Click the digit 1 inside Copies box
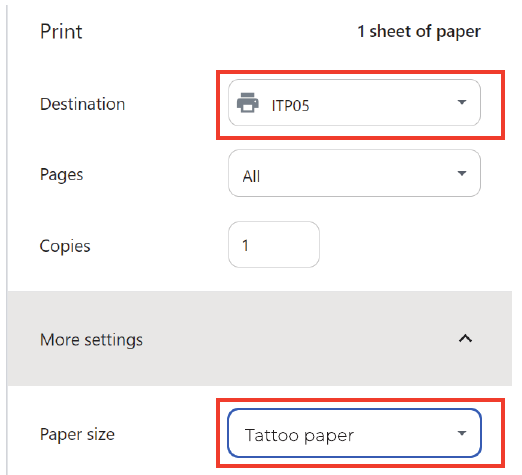This screenshot has height=475, width=522. point(245,246)
